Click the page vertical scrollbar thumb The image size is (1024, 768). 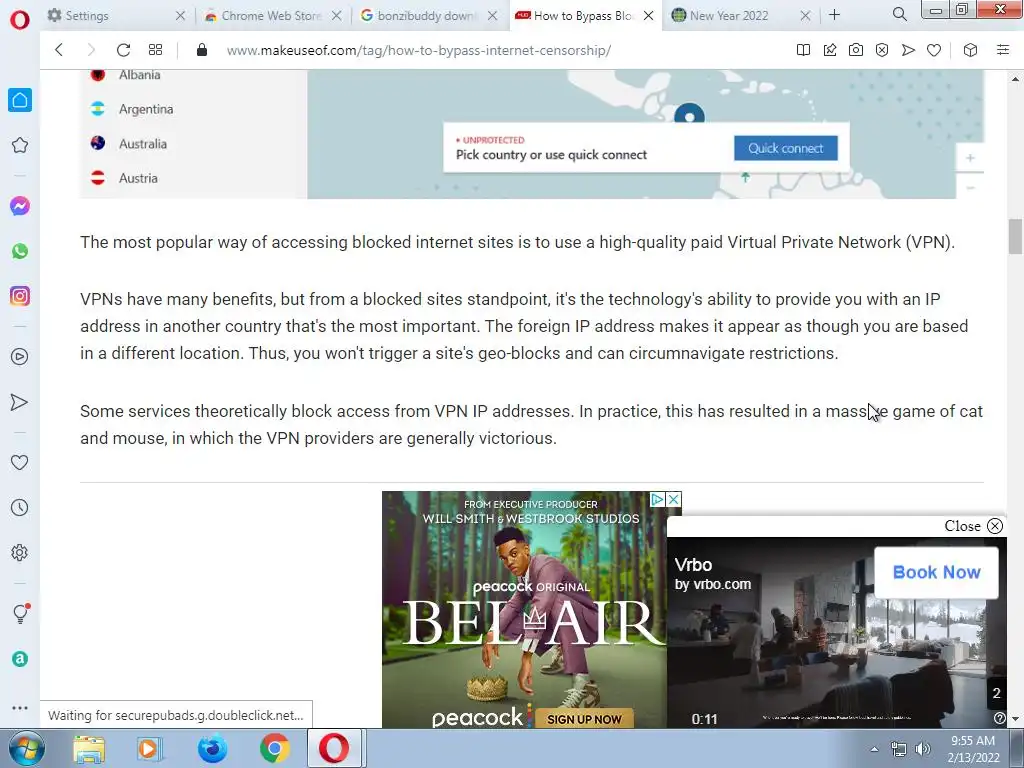pyautogui.click(x=1015, y=236)
